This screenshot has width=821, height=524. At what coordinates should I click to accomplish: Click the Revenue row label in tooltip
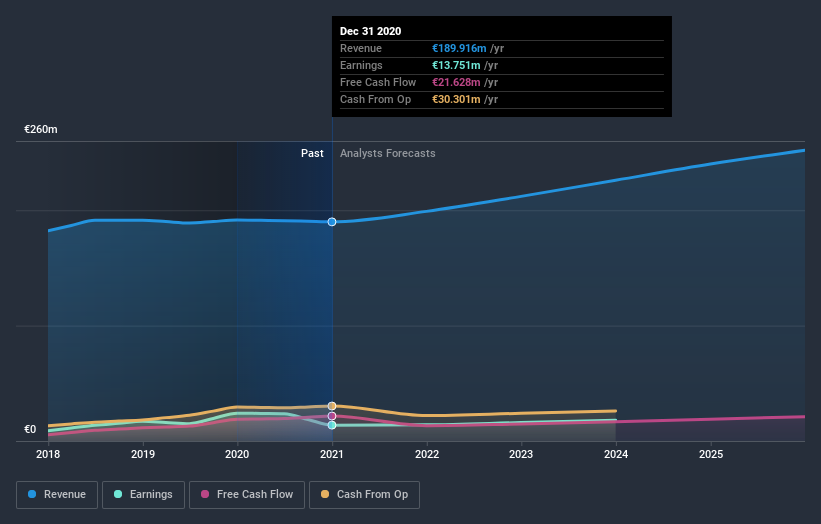361,48
